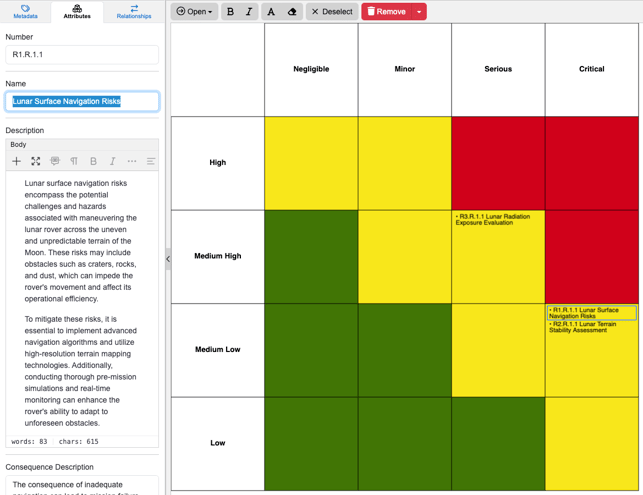The height and width of the screenshot is (495, 643).
Task: Open paragraph format in editor toolbar
Action: (x=74, y=161)
